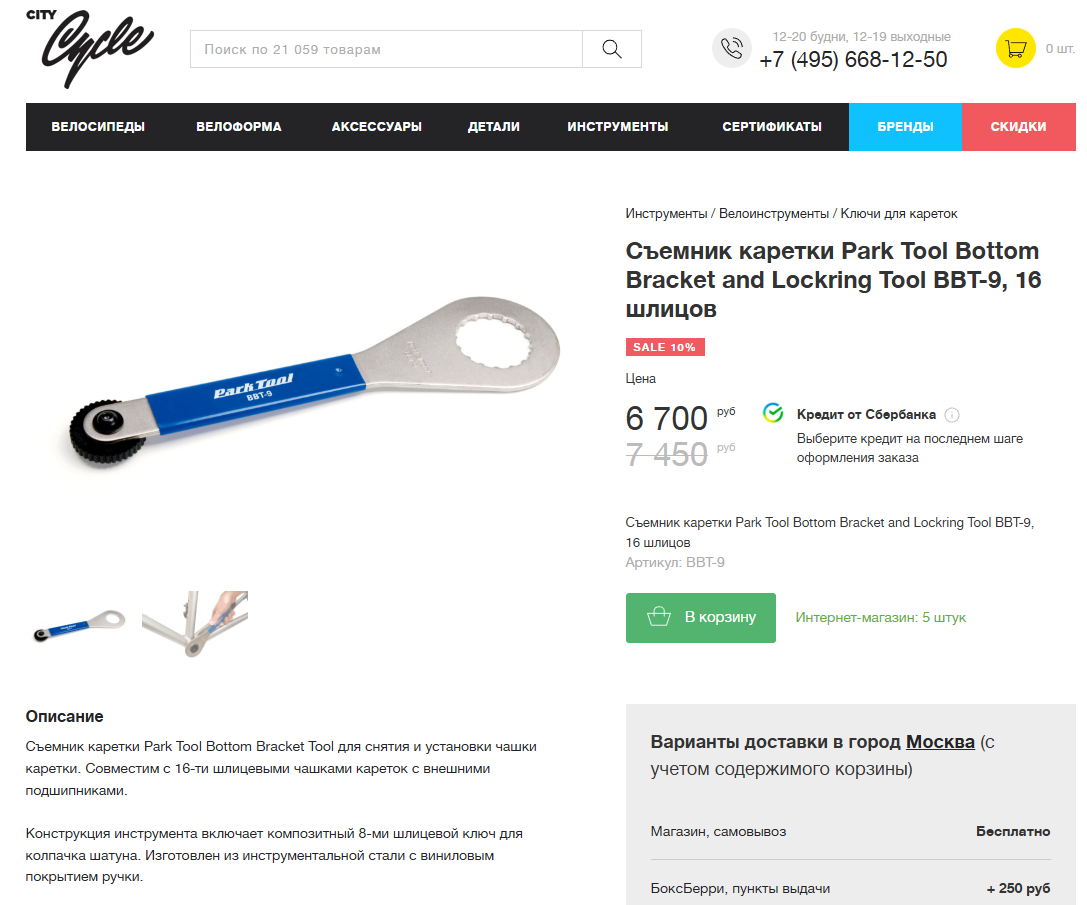Open the Велосипеды menu
The image size is (1087, 905).
pos(98,127)
